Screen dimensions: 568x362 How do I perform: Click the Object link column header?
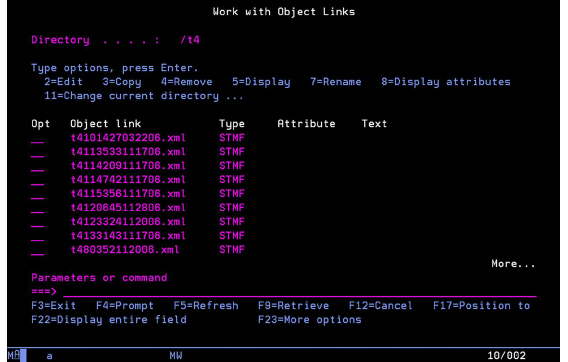pyautogui.click(x=106, y=124)
